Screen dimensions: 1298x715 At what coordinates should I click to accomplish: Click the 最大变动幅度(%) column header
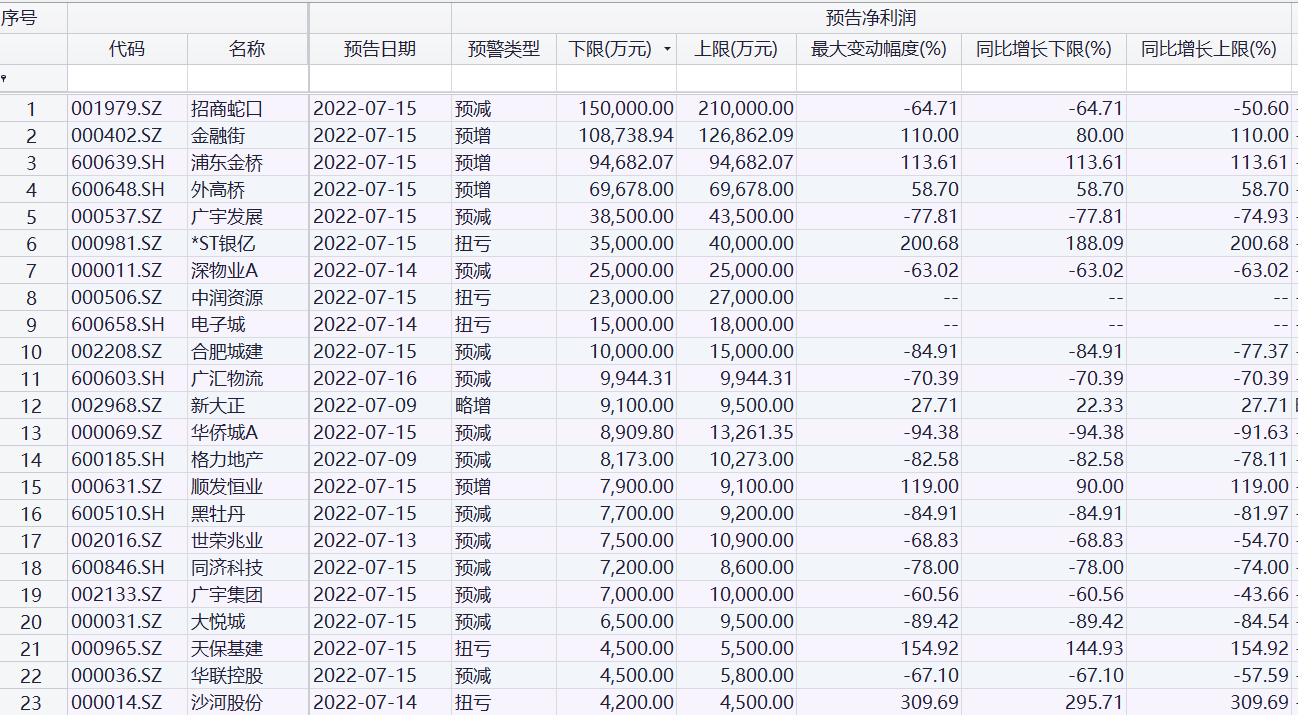(879, 49)
